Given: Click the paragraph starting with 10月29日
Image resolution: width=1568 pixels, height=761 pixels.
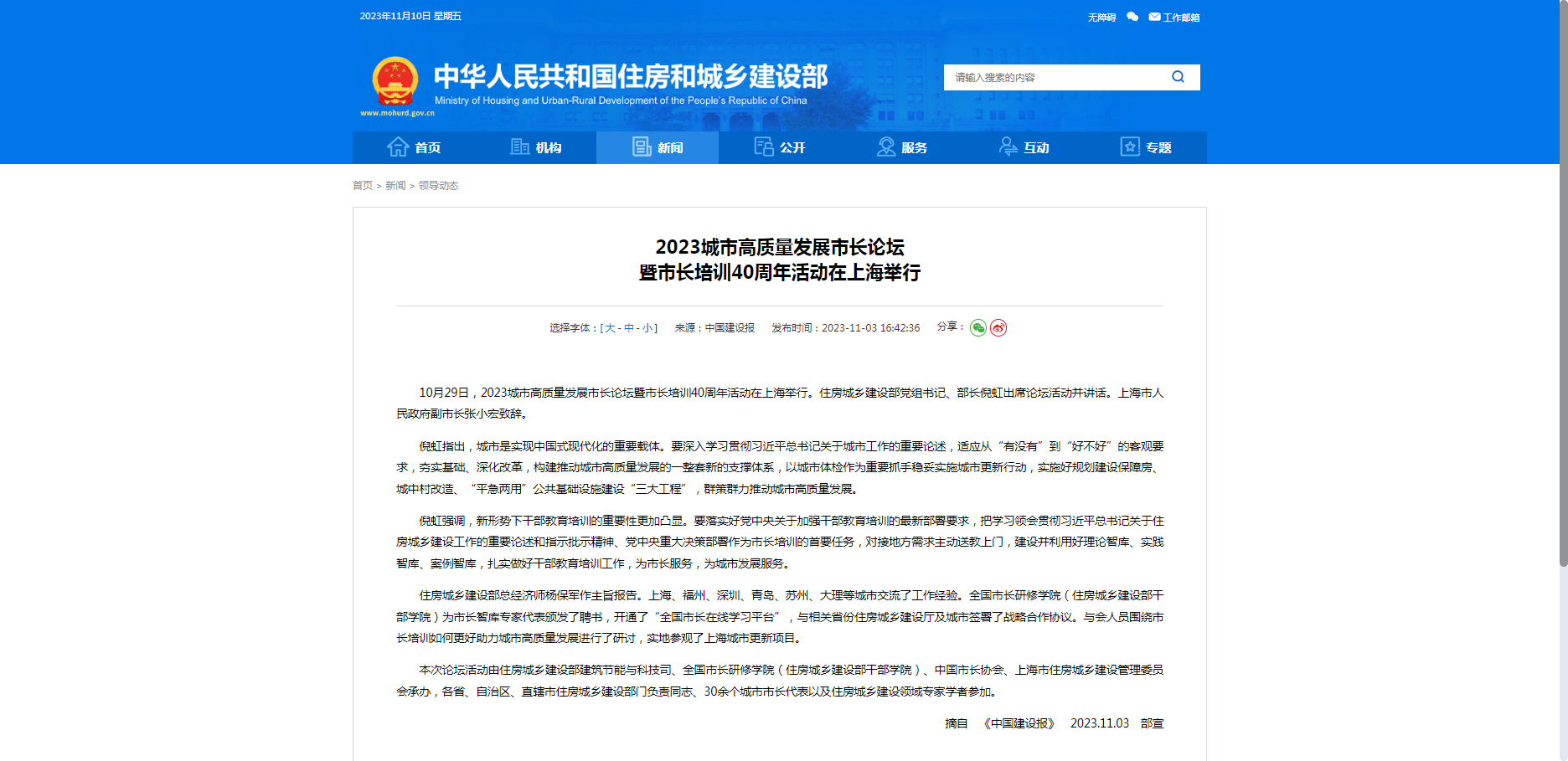Looking at the screenshot, I should 780,403.
